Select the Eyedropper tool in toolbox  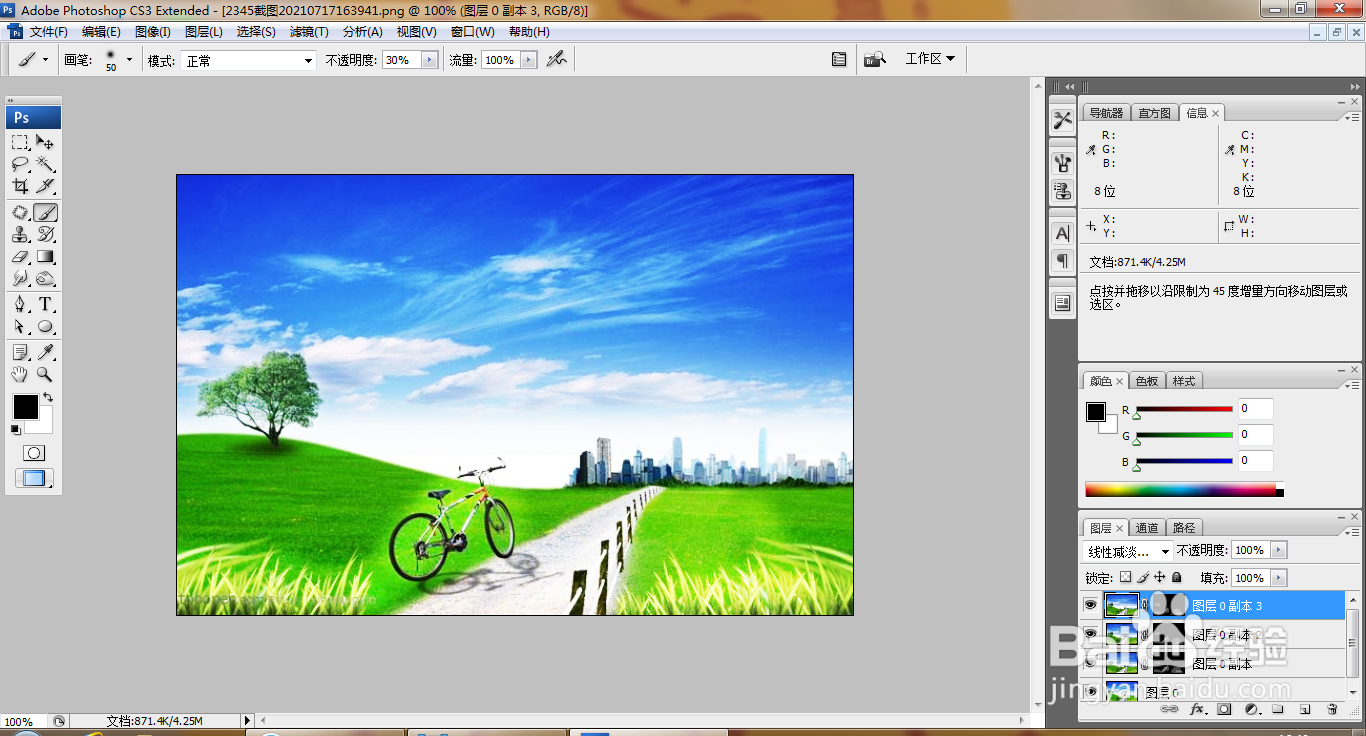pos(45,352)
